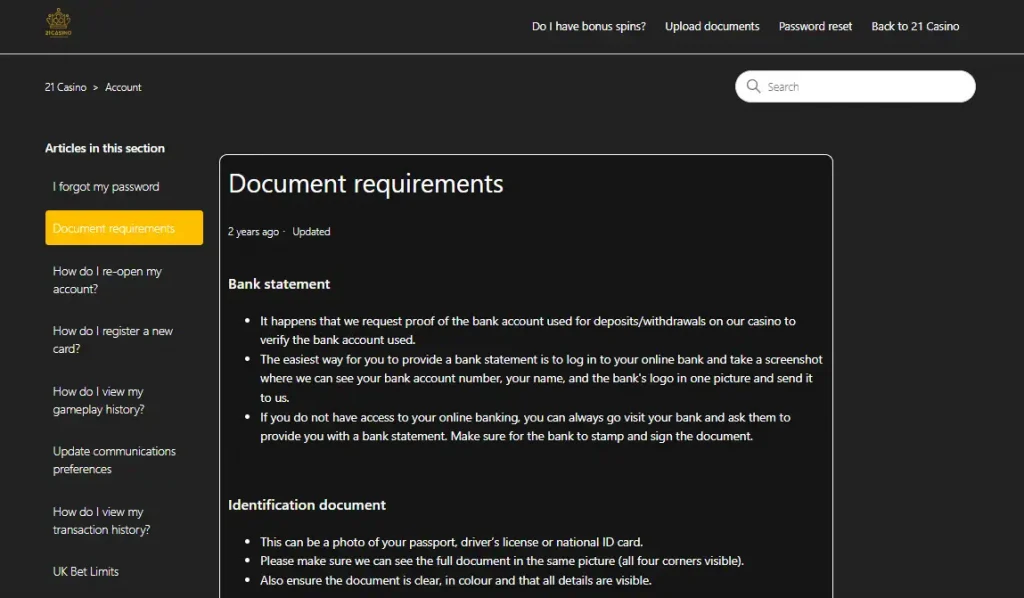Viewport: 1024px width, 598px height.
Task: Open 'How do I view my transaction history?'
Action: [101, 520]
